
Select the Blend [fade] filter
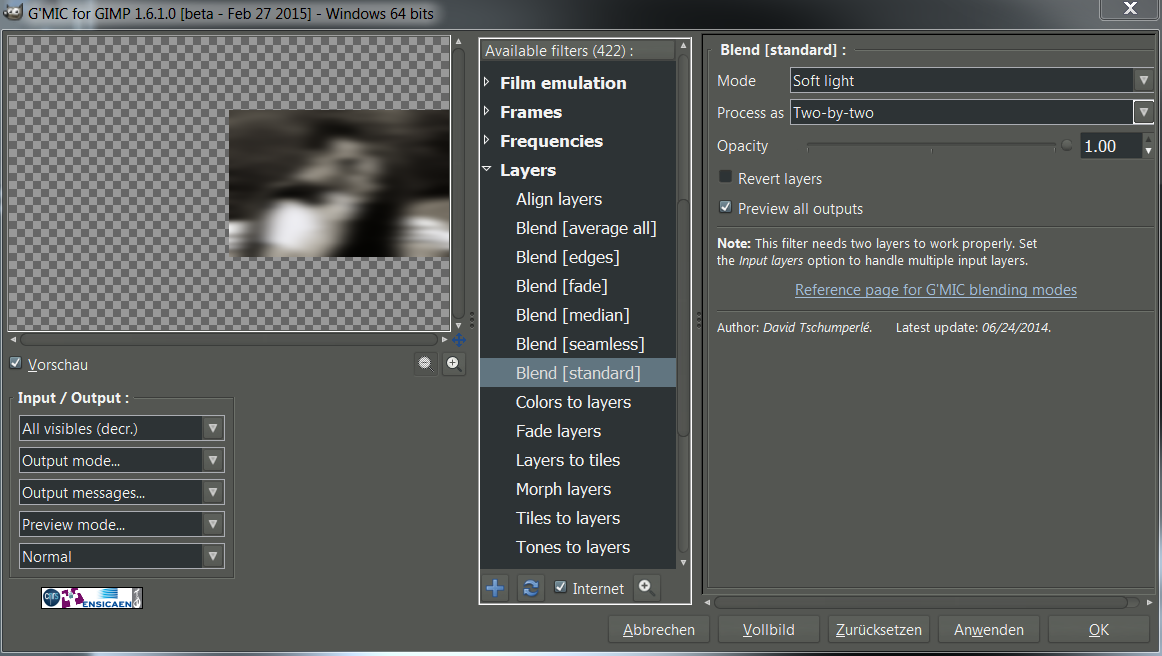pos(561,286)
